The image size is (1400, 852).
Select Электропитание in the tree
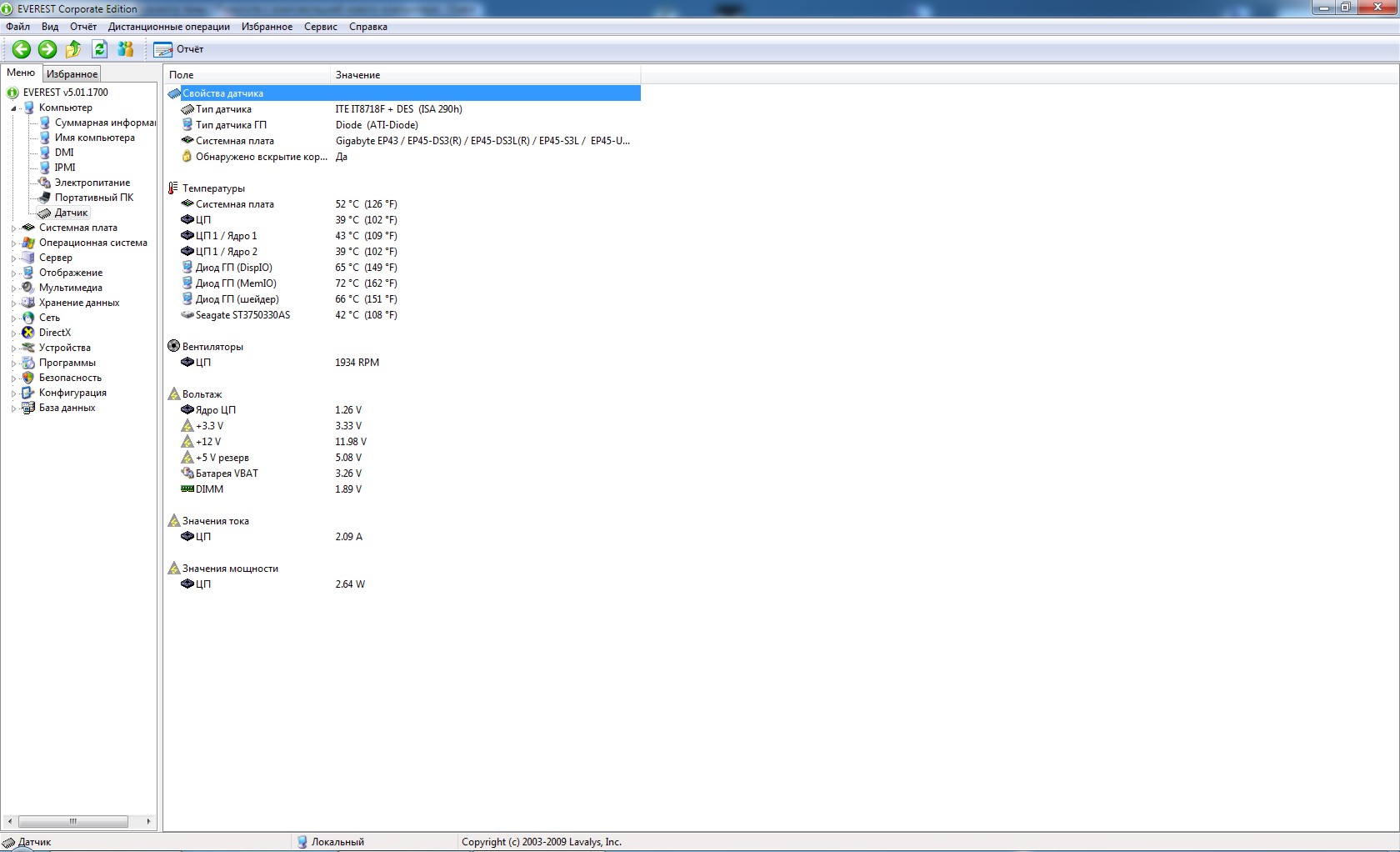(x=92, y=183)
